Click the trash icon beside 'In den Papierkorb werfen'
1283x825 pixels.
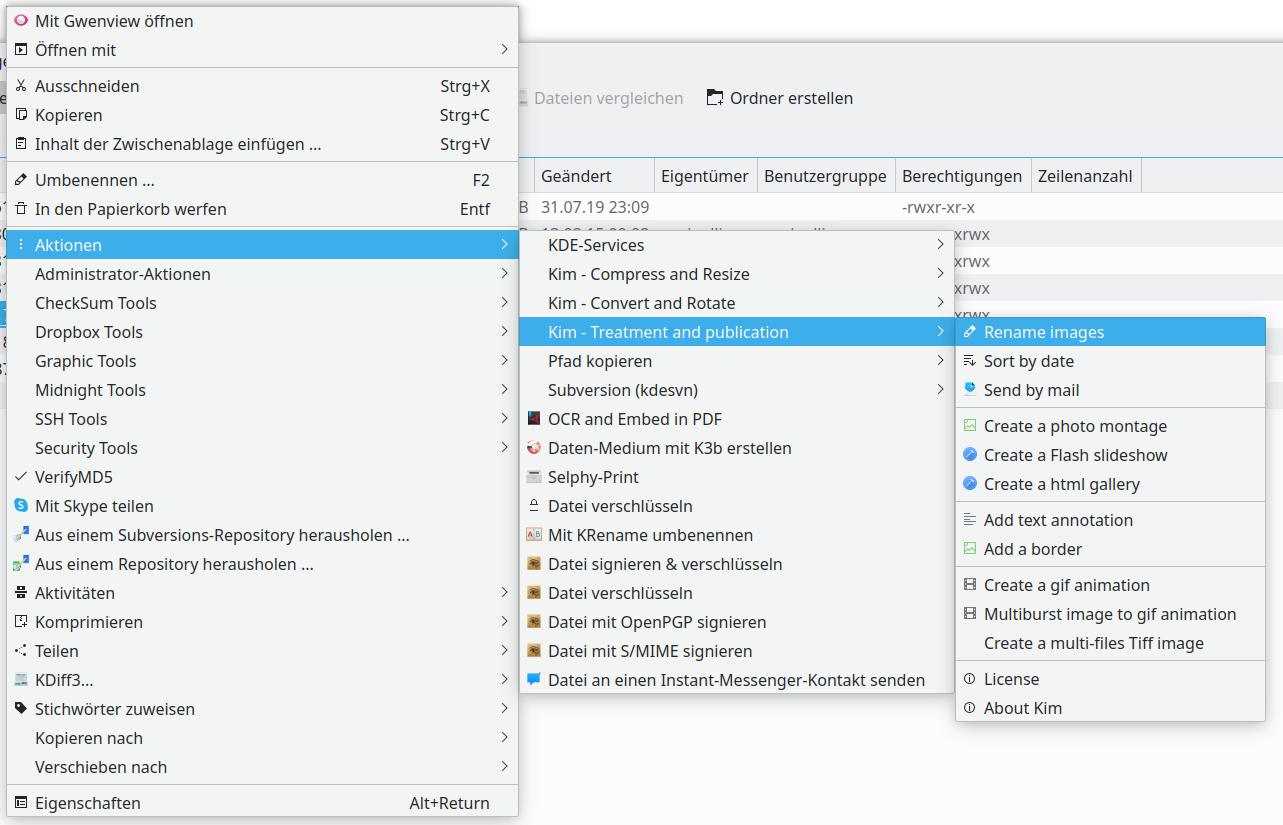pyautogui.click(x=21, y=209)
